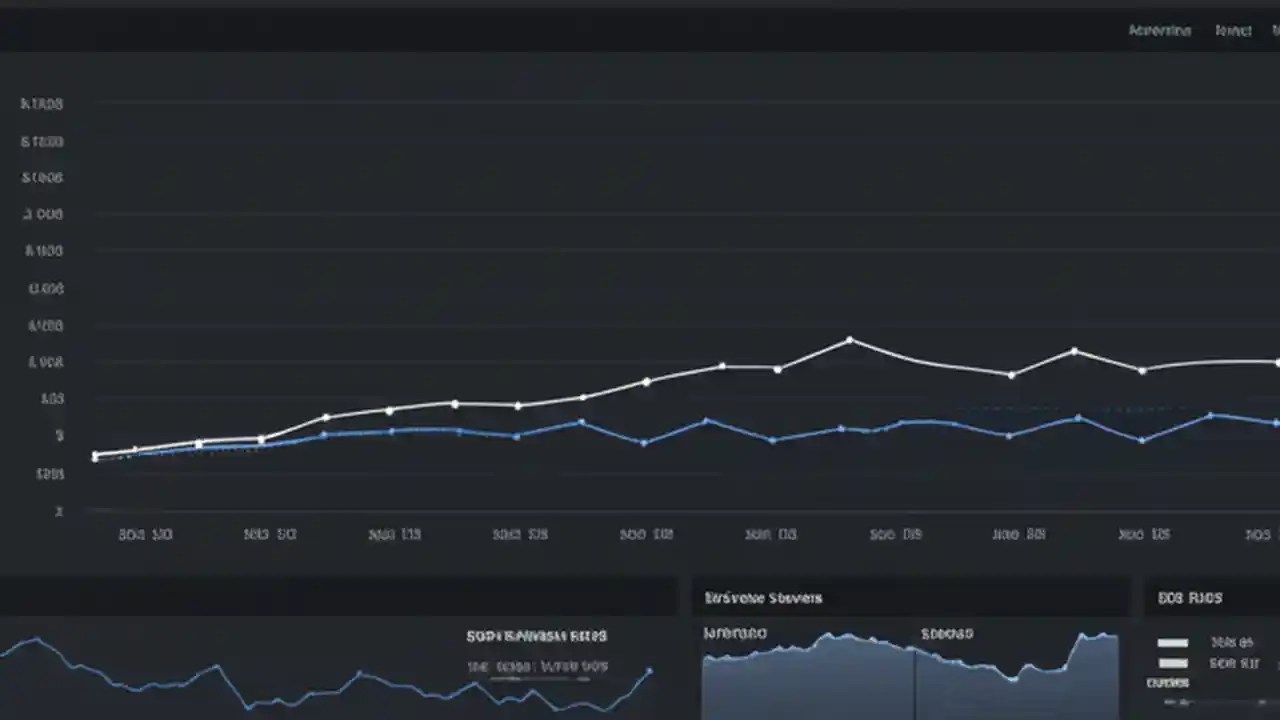Viewport: 1280px width, 720px height.
Task: Click the left value label in the center panel
Action: [735, 632]
